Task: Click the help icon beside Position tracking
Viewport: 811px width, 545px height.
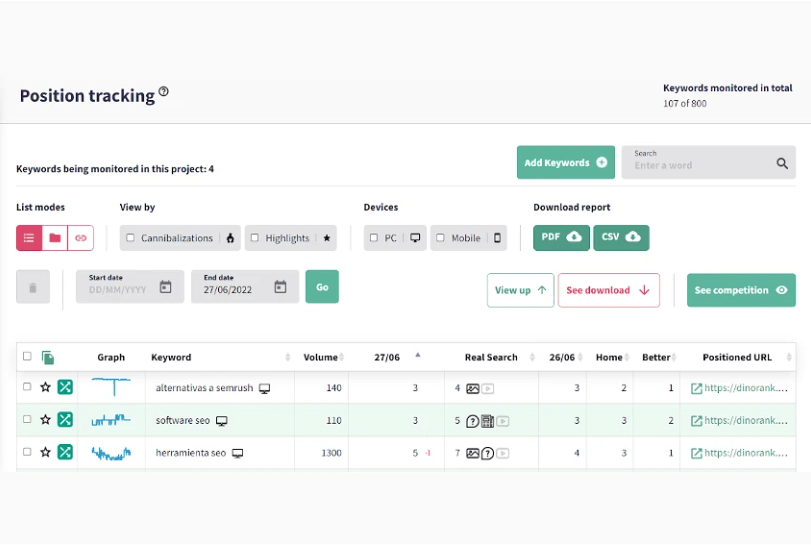Action: pos(164,92)
